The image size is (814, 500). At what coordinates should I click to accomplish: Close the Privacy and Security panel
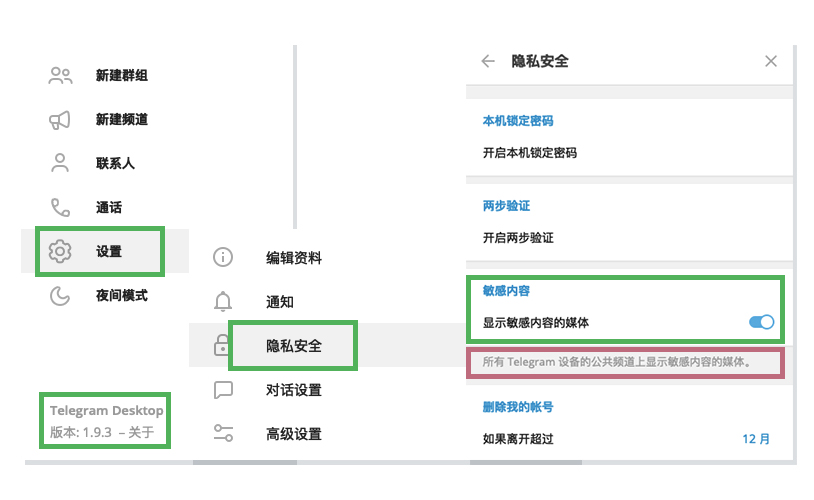[x=771, y=61]
